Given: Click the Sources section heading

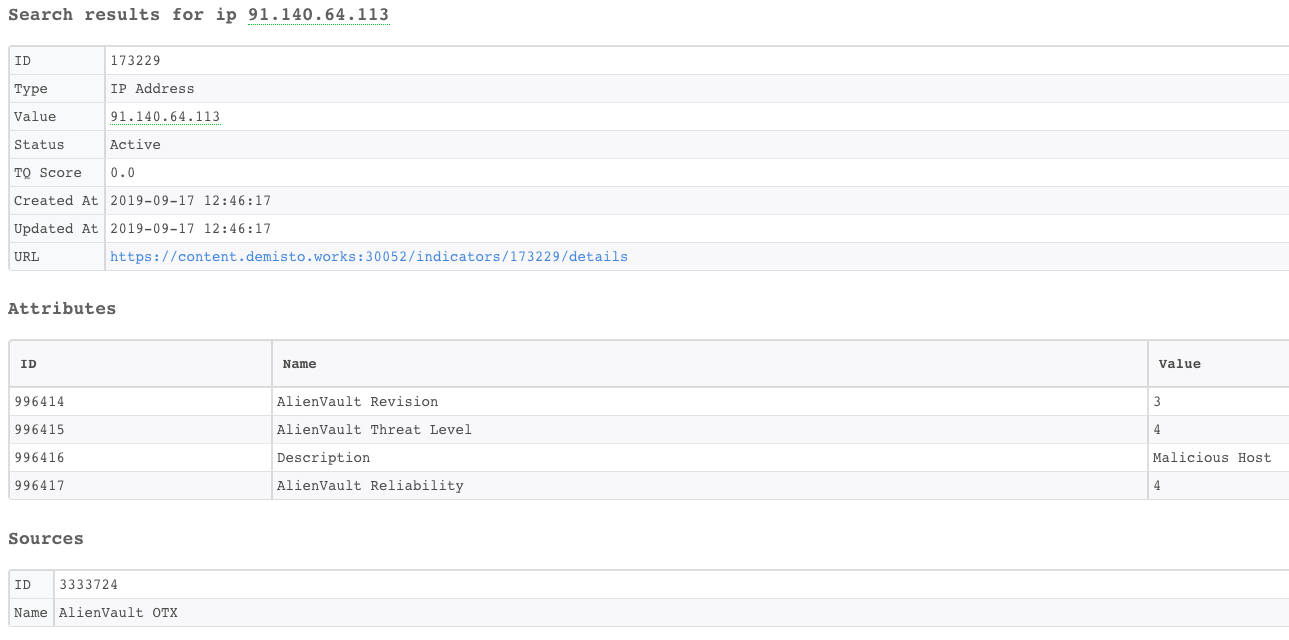Looking at the screenshot, I should 46,539.
